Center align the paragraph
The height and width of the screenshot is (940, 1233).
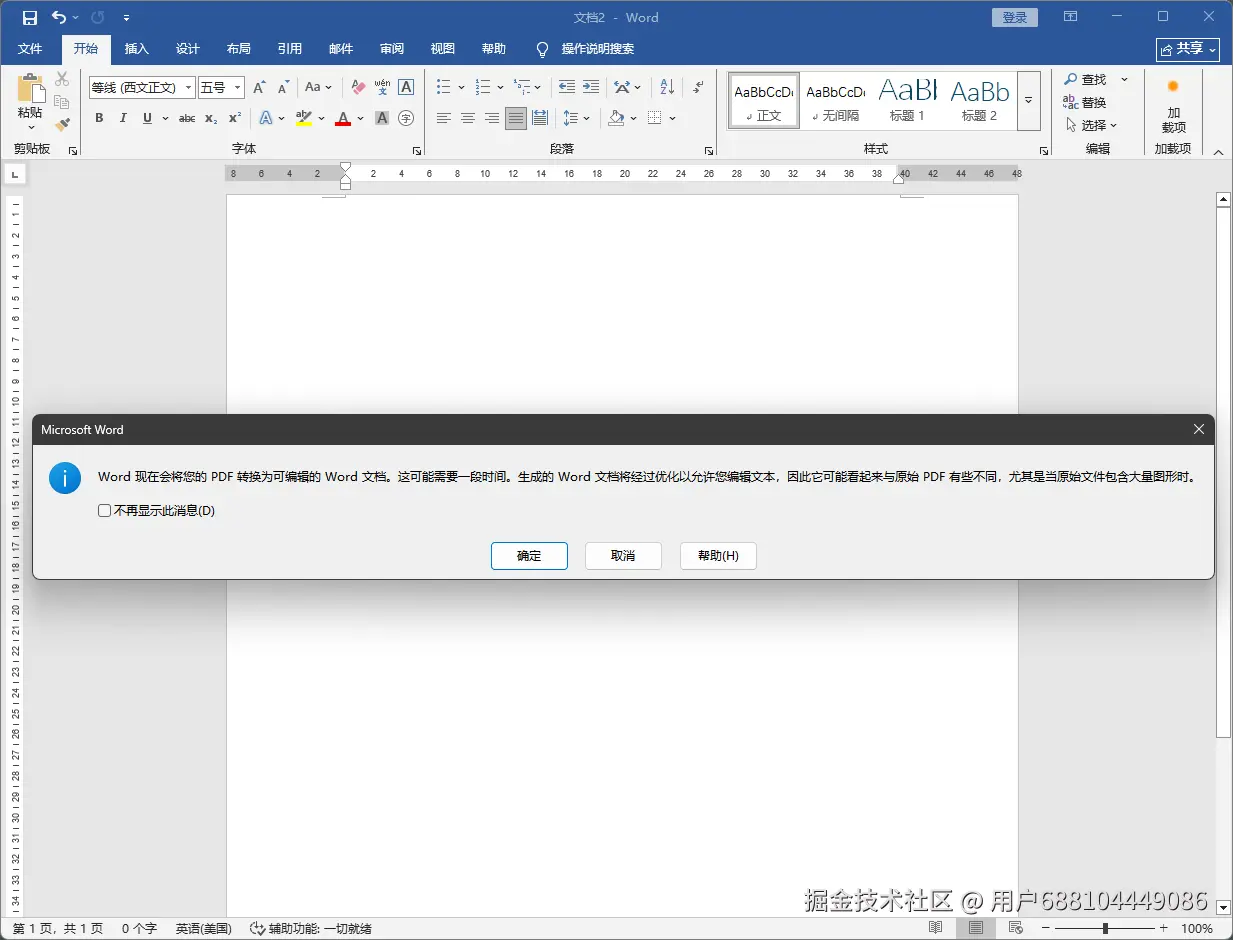pyautogui.click(x=467, y=118)
